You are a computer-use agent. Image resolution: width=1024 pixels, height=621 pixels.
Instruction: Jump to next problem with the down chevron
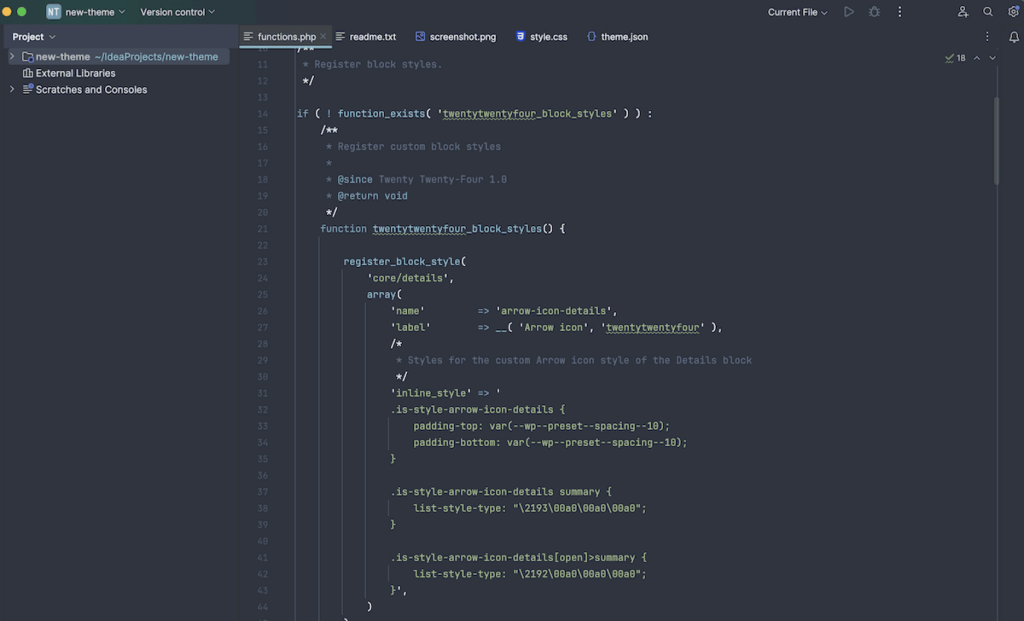(992, 58)
